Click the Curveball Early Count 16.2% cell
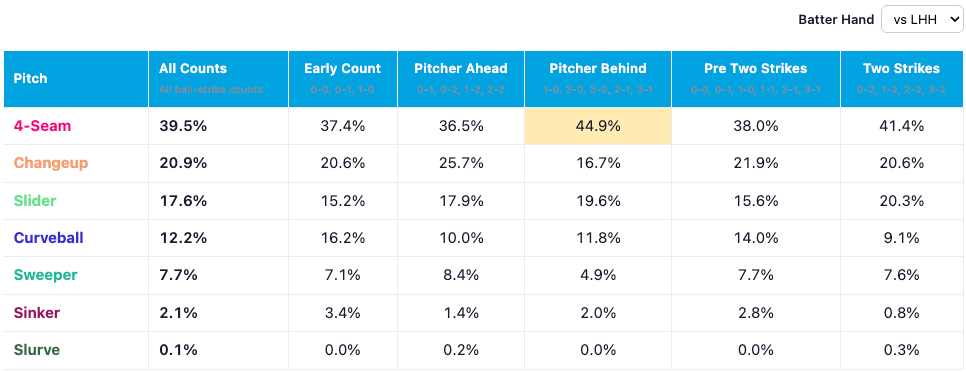This screenshot has height=372, width=966. pyautogui.click(x=343, y=238)
